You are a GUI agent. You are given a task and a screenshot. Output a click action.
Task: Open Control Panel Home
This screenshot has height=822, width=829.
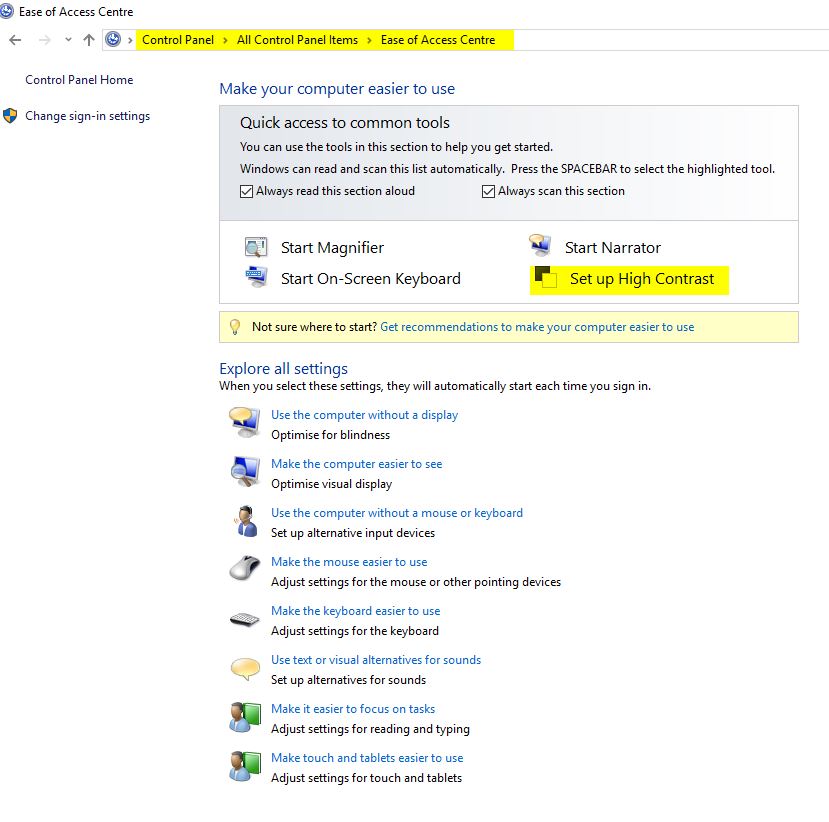click(78, 80)
